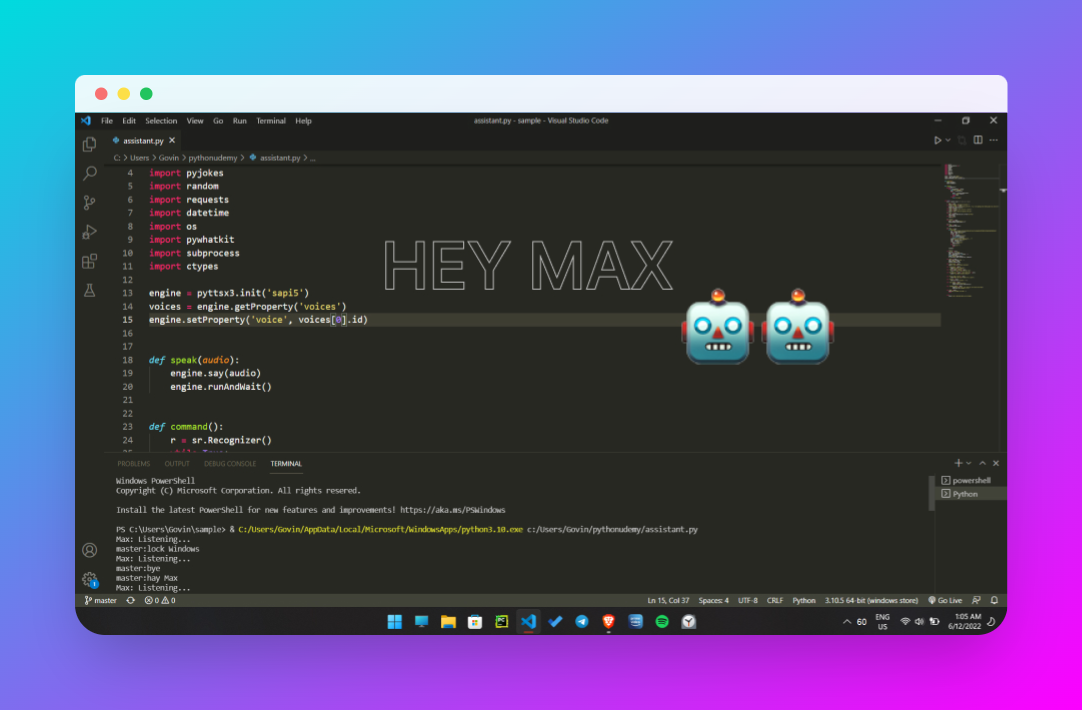Switch to the OUTPUT panel tab
1082x710 pixels.
(x=177, y=464)
